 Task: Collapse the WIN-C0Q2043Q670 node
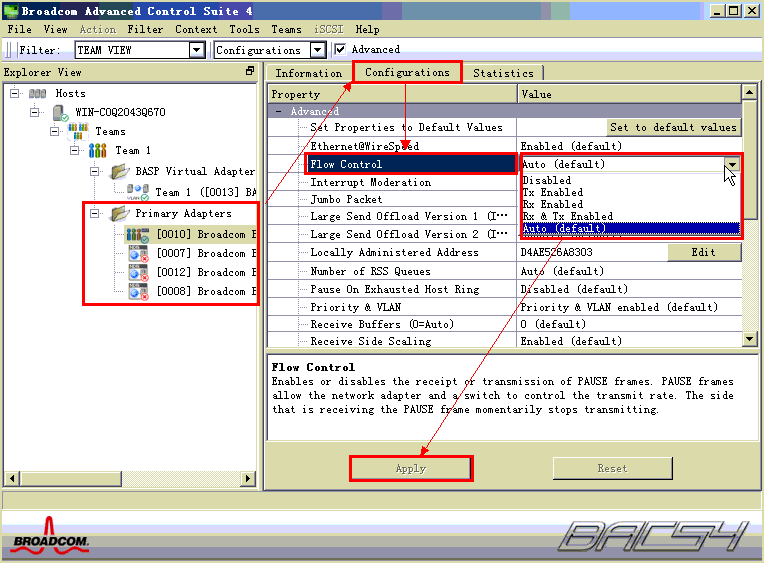35,112
